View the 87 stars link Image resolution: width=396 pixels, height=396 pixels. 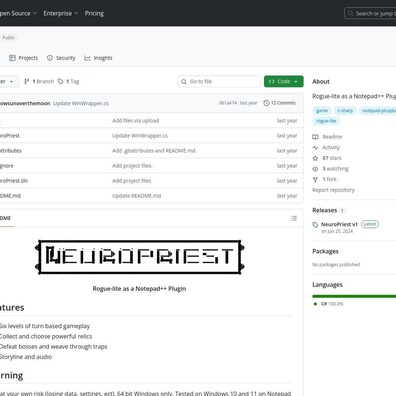coord(332,158)
